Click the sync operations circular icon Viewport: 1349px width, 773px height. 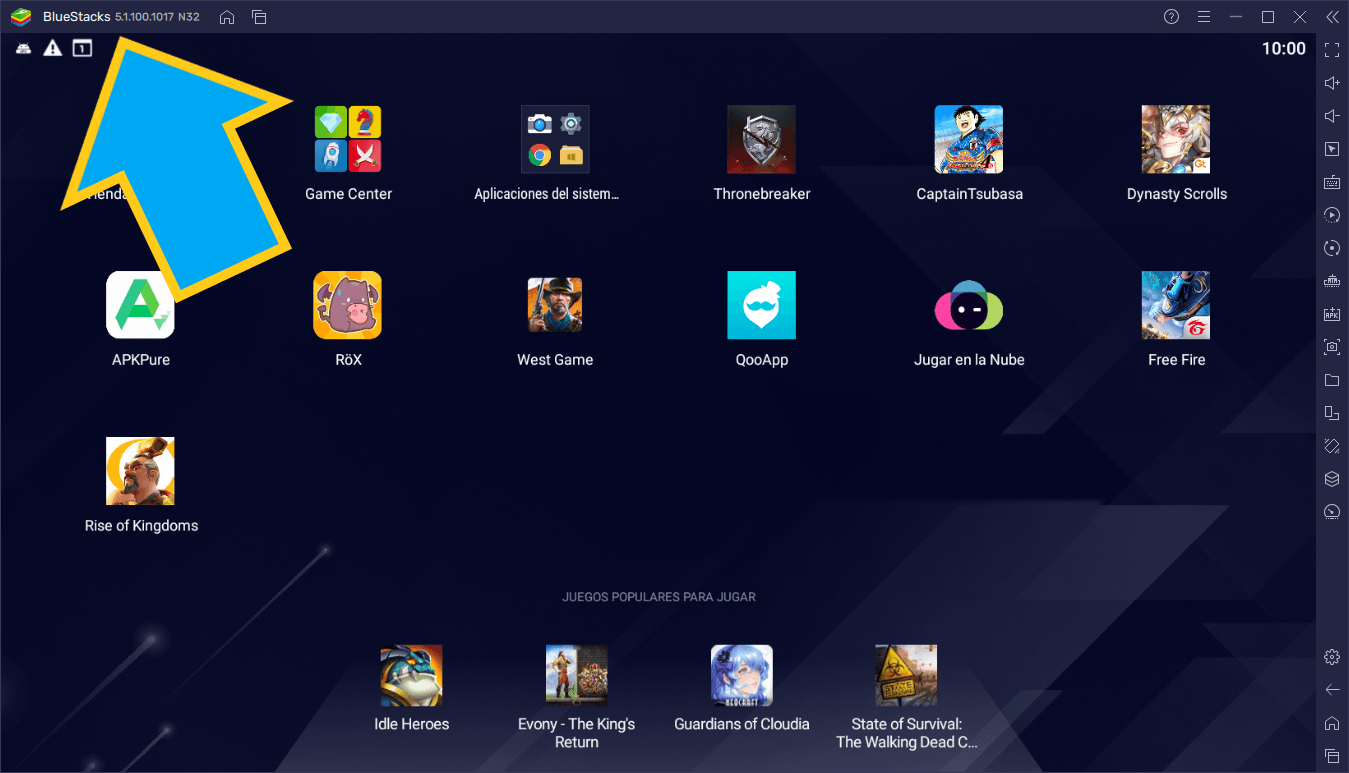[1331, 248]
